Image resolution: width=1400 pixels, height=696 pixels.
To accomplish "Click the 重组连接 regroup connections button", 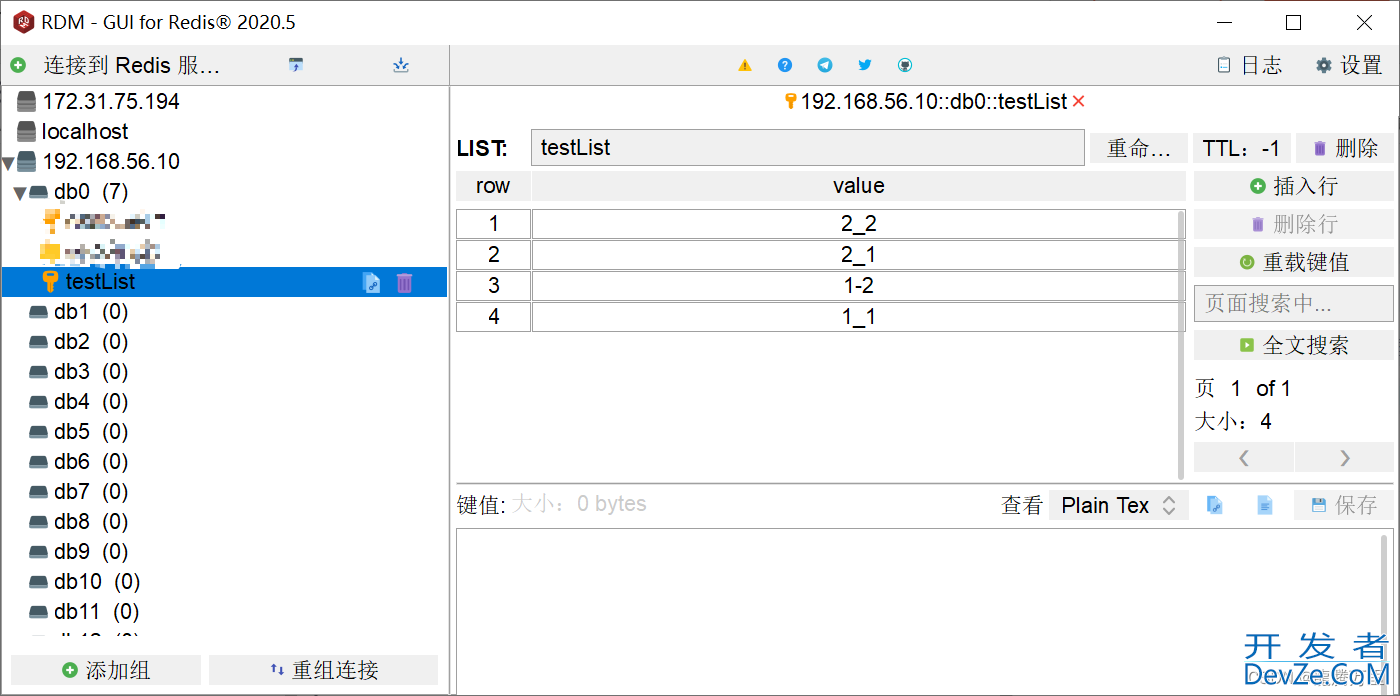I will point(323,670).
